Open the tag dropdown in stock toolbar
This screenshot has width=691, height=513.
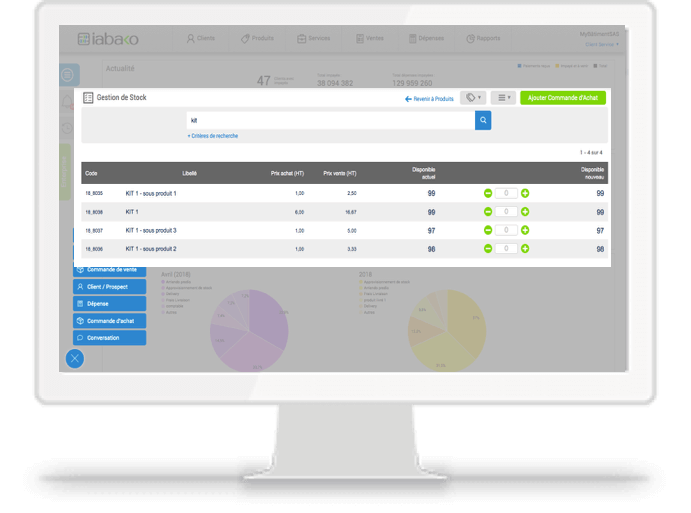point(473,97)
